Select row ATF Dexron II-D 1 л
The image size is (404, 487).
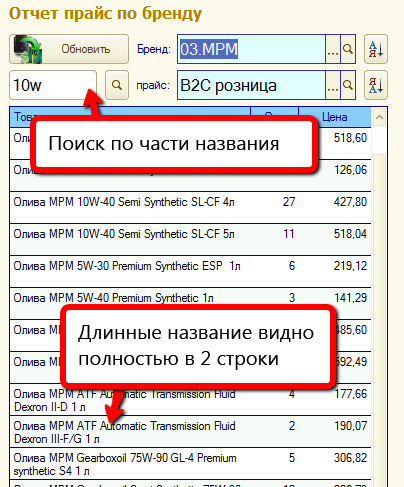click(190, 400)
